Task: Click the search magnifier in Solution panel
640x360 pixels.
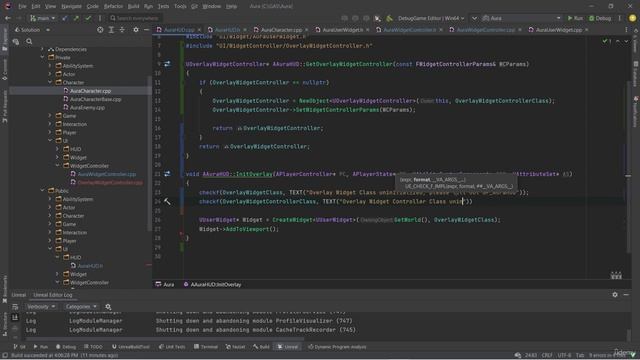Action: click(x=29, y=41)
